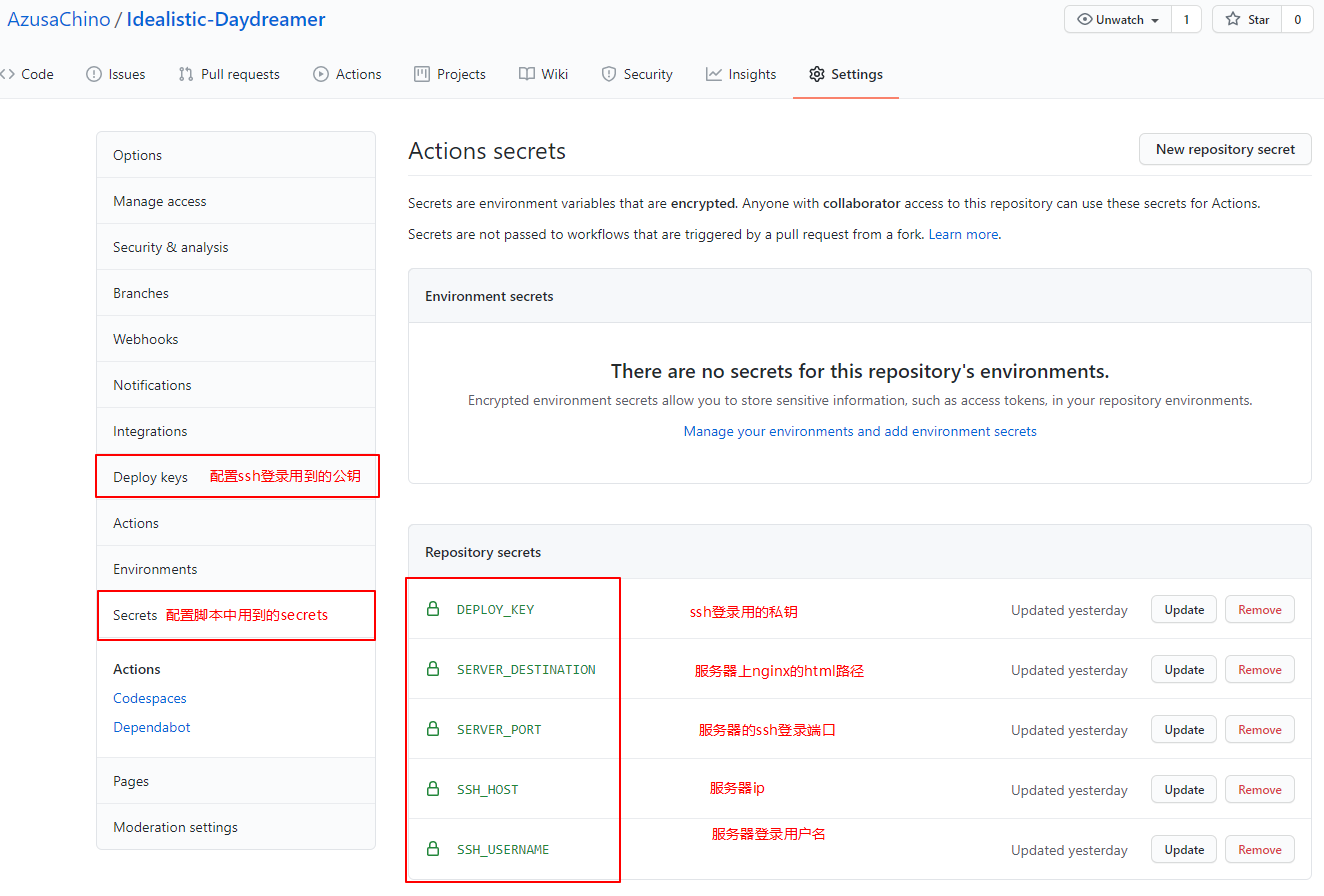Open Webhooks settings
1324x896 pixels.
(x=236, y=339)
